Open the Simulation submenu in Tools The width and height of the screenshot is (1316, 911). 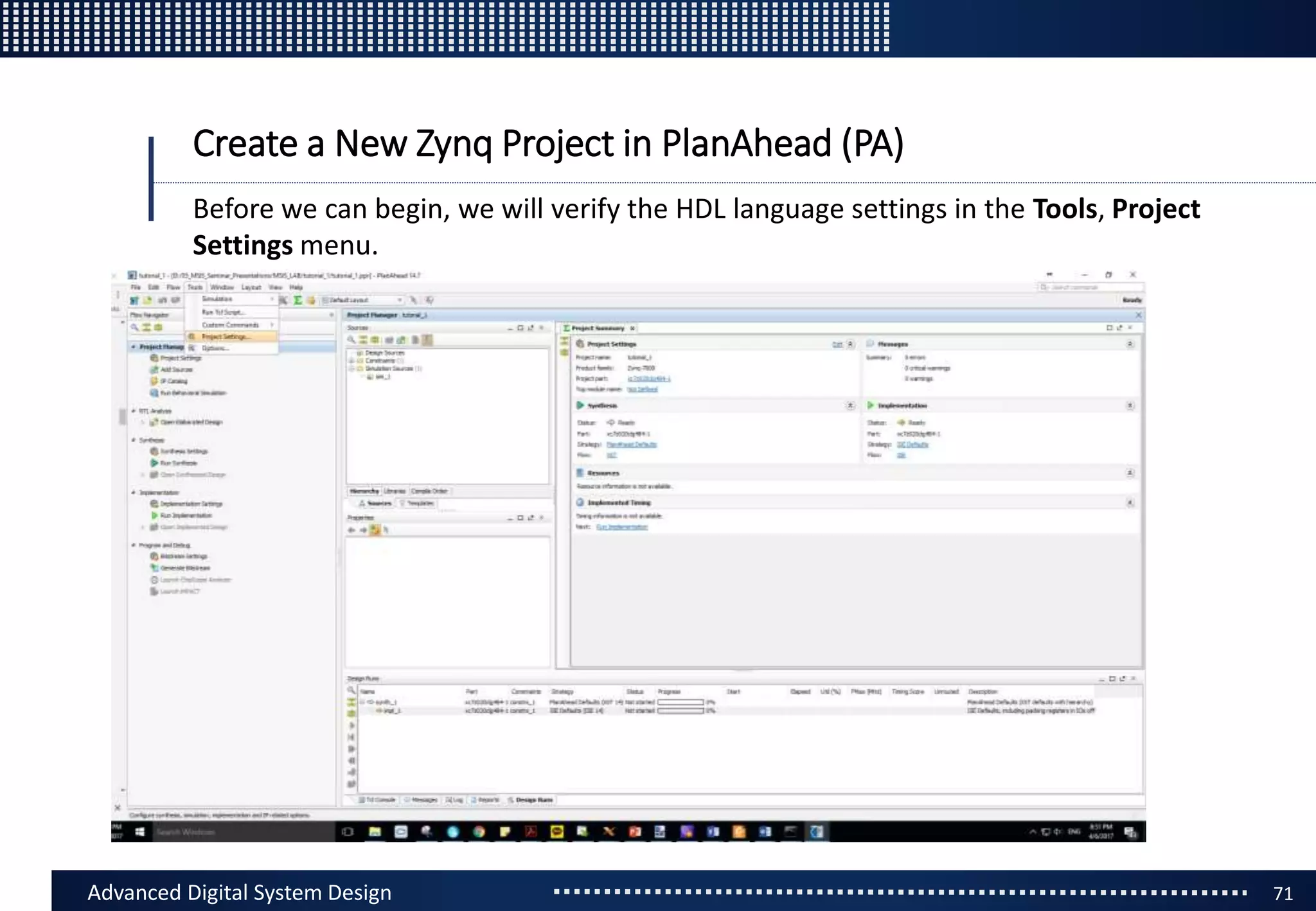[231, 299]
